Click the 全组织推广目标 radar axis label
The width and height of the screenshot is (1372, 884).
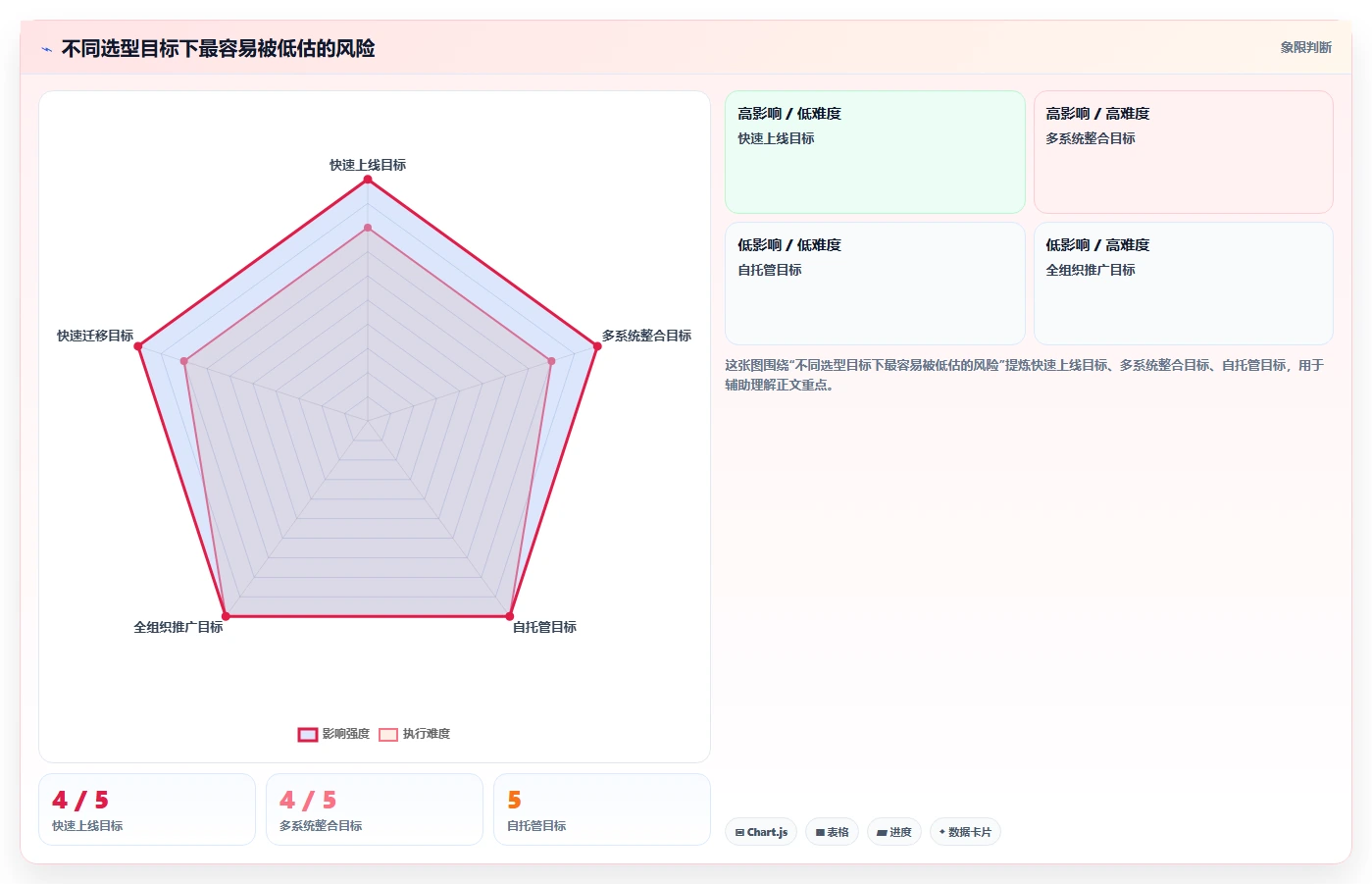click(x=178, y=627)
